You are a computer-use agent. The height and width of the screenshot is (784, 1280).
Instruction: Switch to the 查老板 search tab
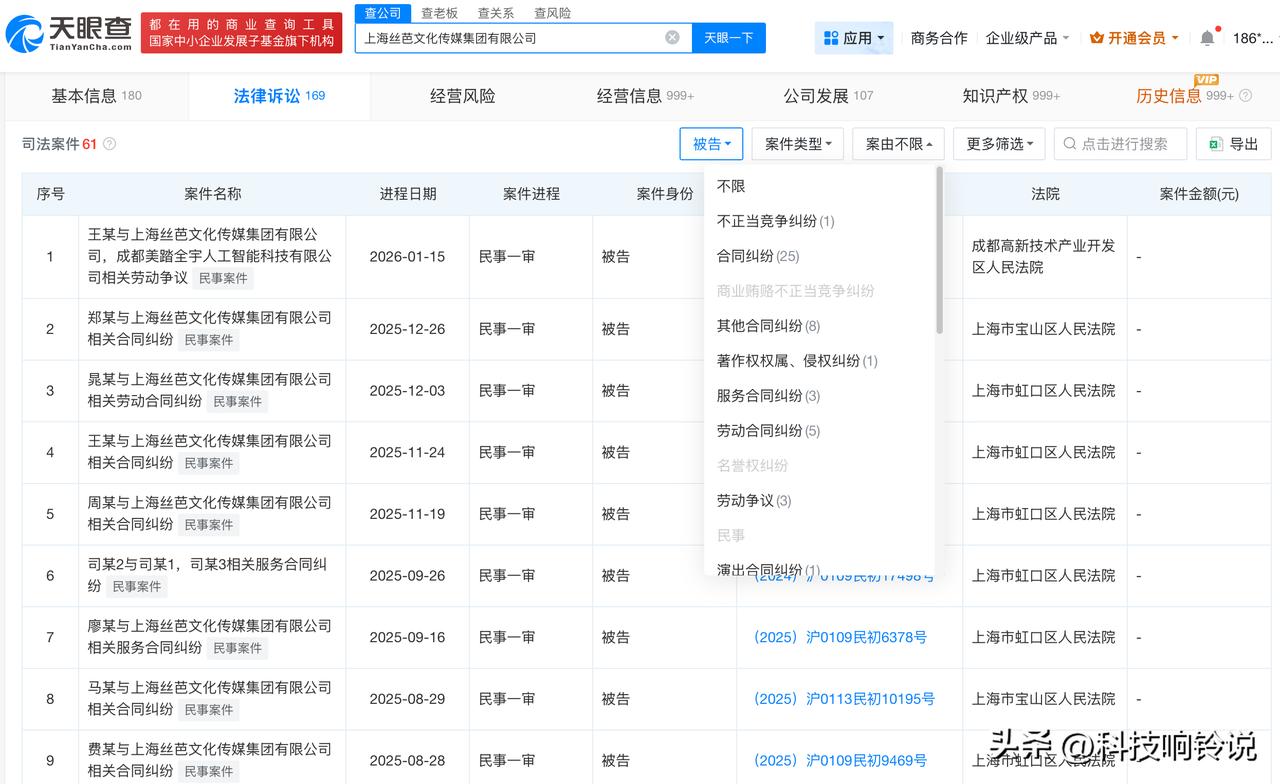pyautogui.click(x=439, y=13)
